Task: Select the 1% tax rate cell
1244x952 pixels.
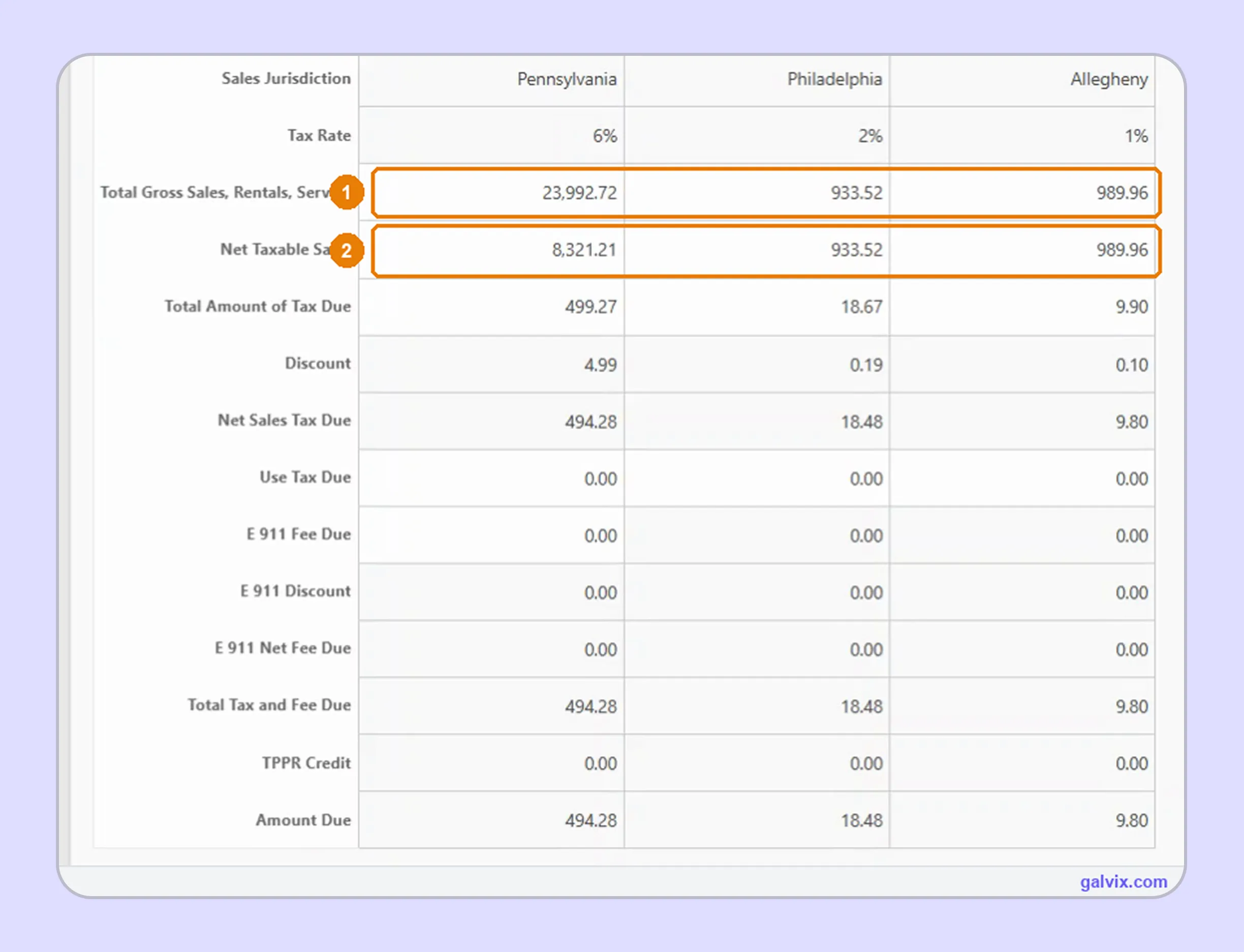Action: [1022, 136]
